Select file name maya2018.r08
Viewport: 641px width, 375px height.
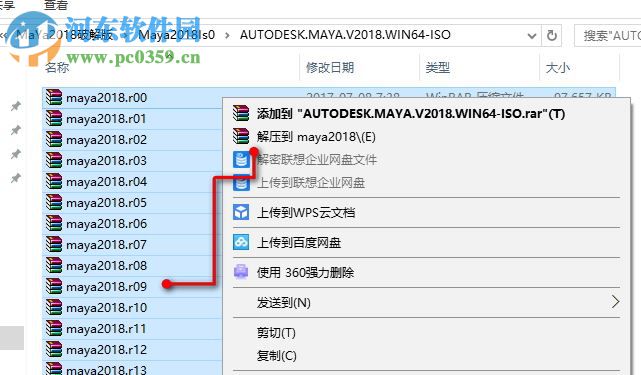click(106, 266)
